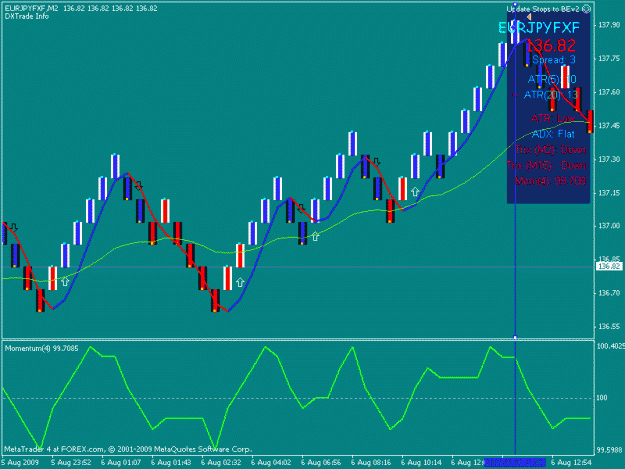Click the expert advisor smiley face icon

coord(586,9)
